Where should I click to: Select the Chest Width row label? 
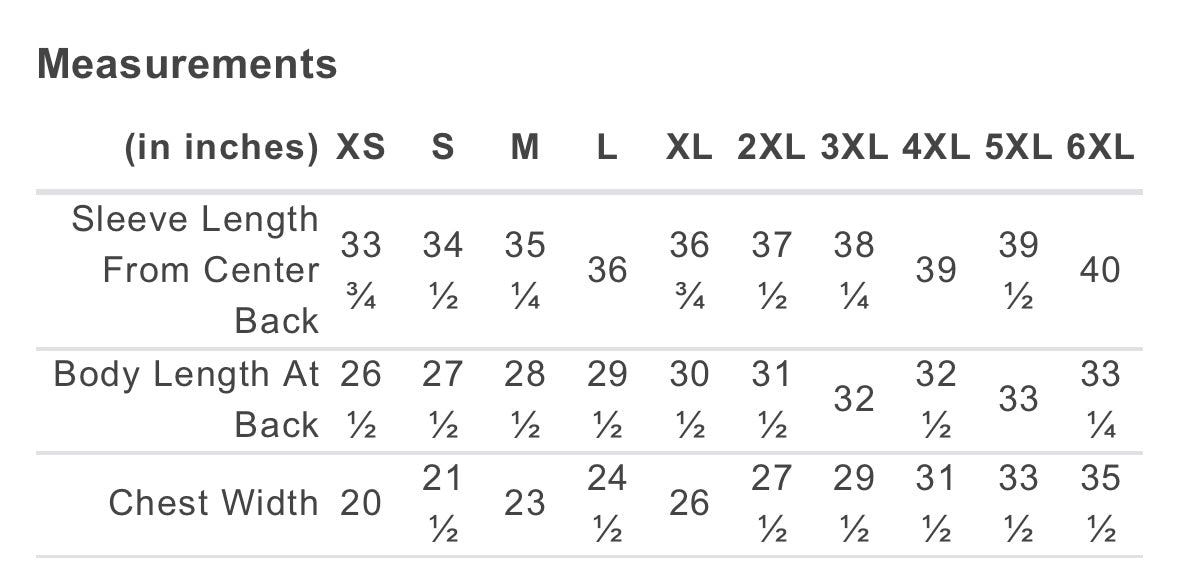(x=214, y=502)
